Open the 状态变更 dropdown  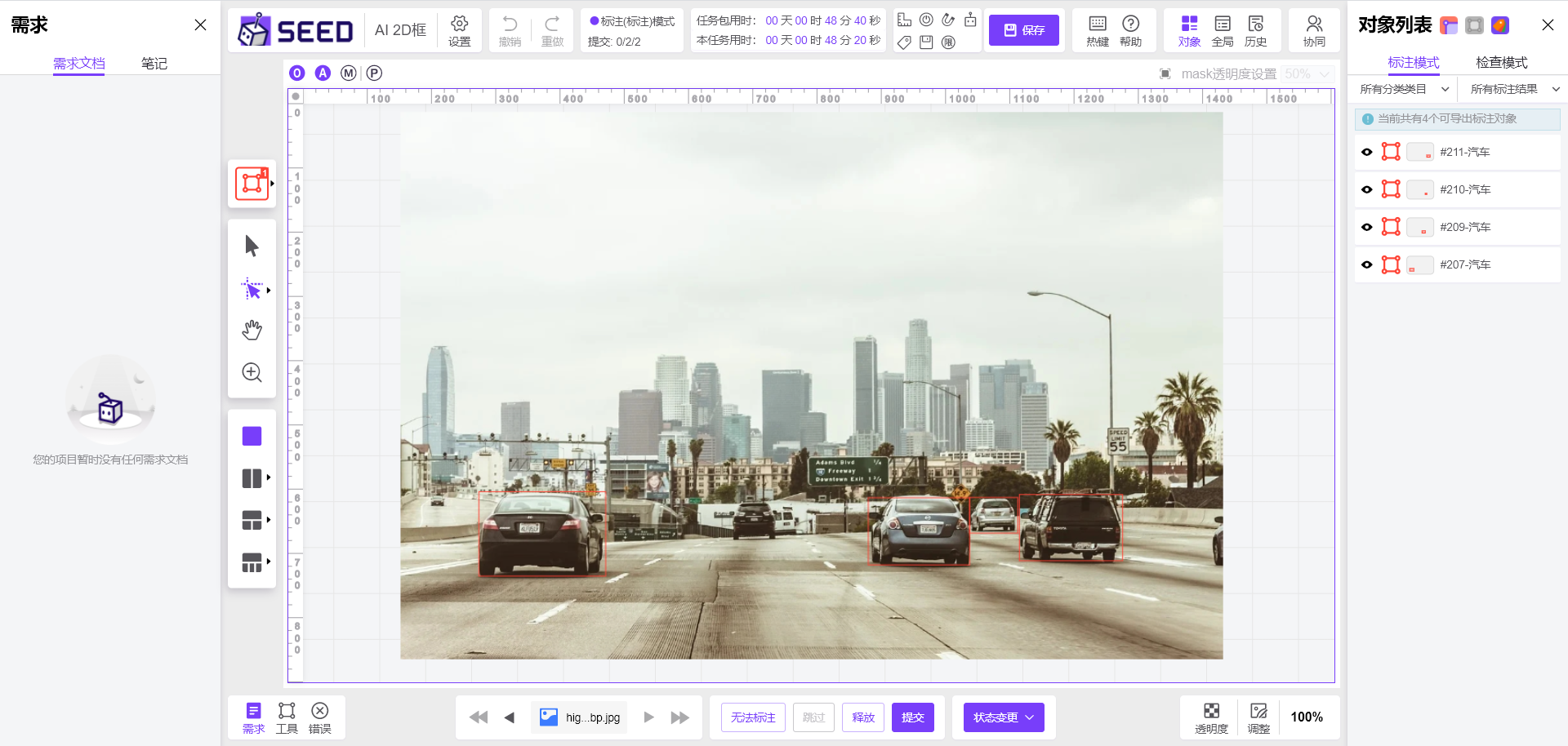point(1004,717)
